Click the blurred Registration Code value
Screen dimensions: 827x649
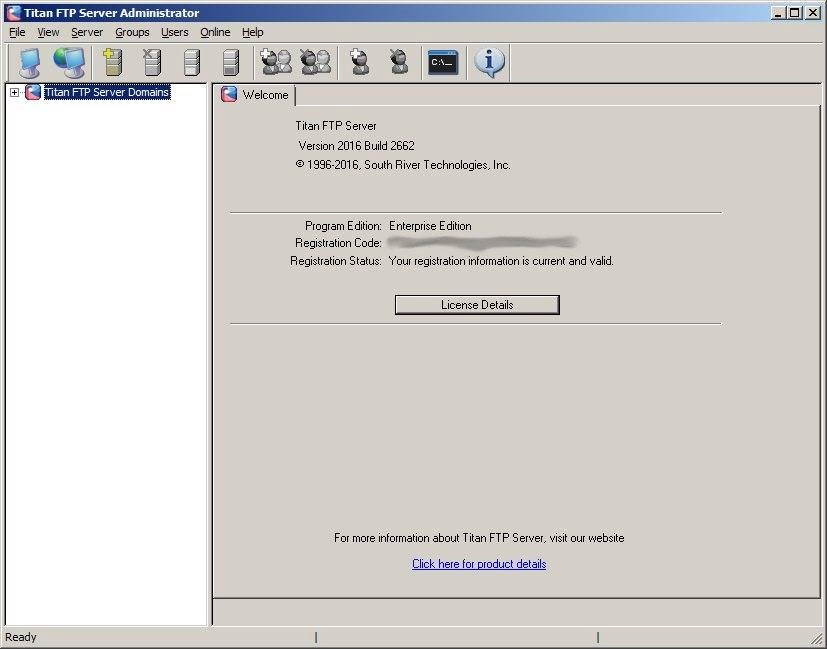pyautogui.click(x=482, y=243)
